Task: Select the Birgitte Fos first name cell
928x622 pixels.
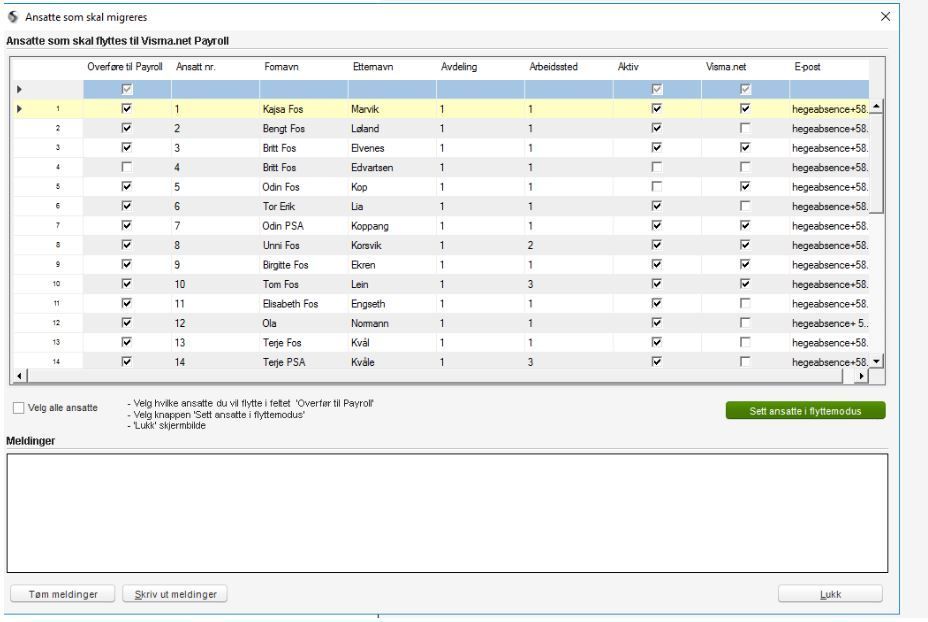Action: coord(304,265)
